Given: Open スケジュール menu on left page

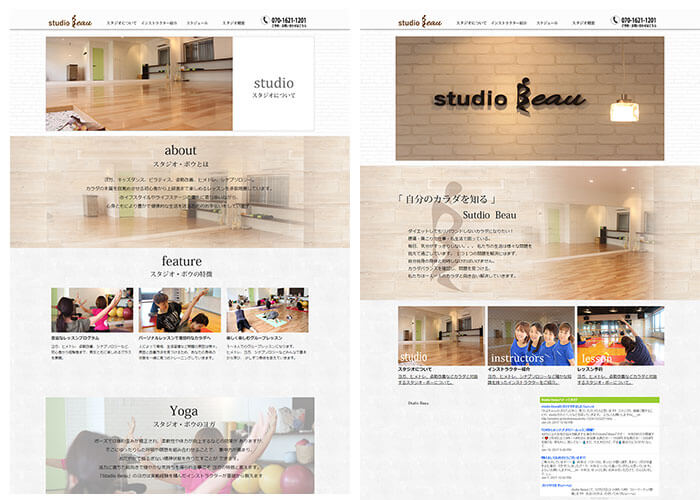Looking at the screenshot, I should (x=197, y=23).
